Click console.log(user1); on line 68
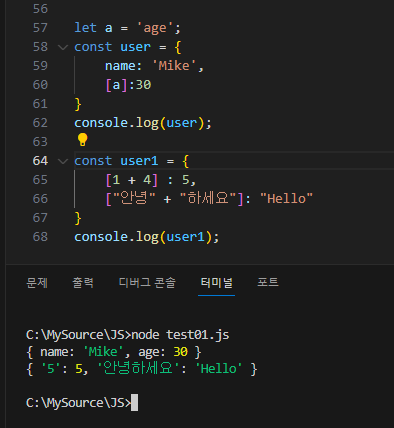Screen dimensions: 394x428 coord(147,237)
